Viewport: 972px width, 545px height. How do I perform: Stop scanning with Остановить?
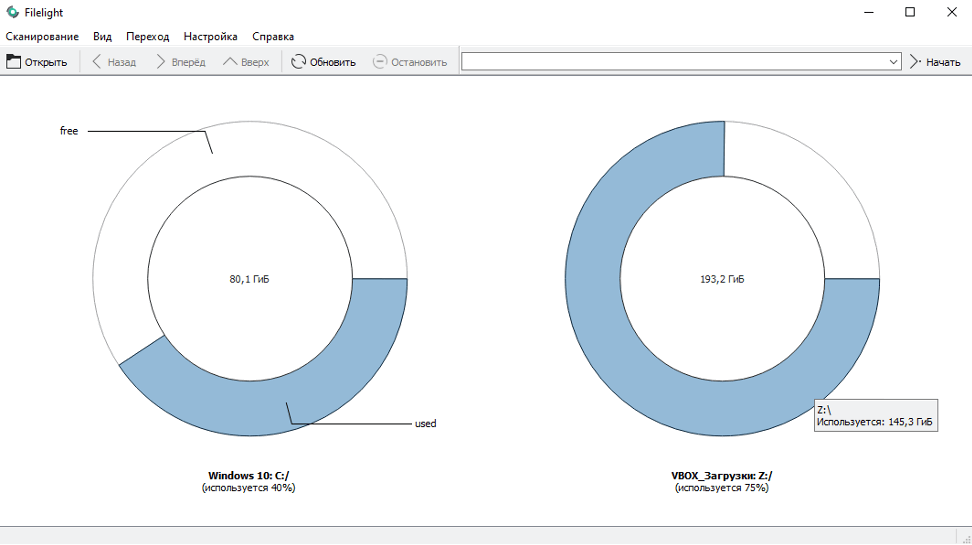(410, 62)
